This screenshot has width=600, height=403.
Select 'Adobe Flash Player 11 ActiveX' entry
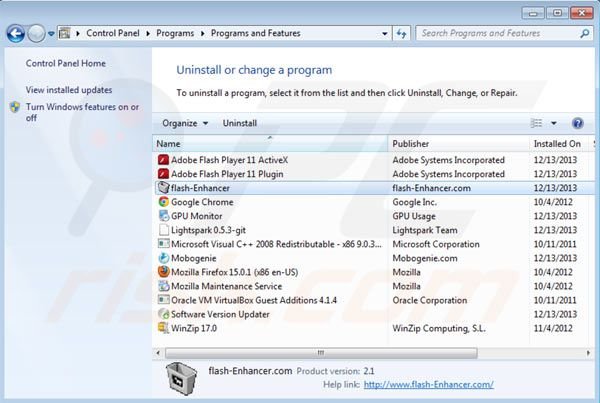click(x=229, y=160)
